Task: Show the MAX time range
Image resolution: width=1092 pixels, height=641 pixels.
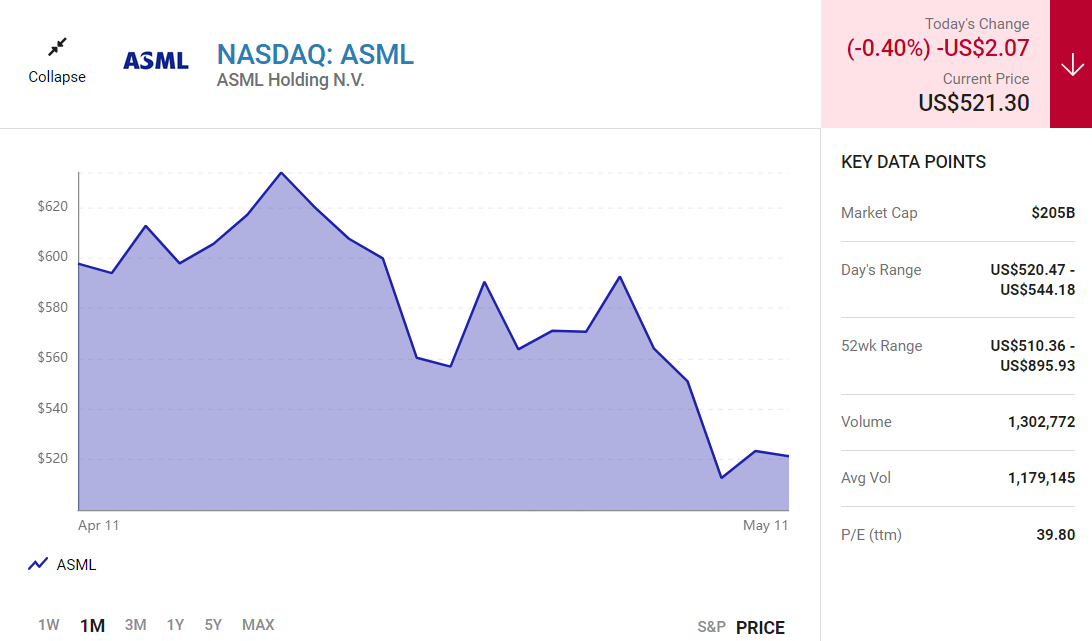Action: (258, 625)
